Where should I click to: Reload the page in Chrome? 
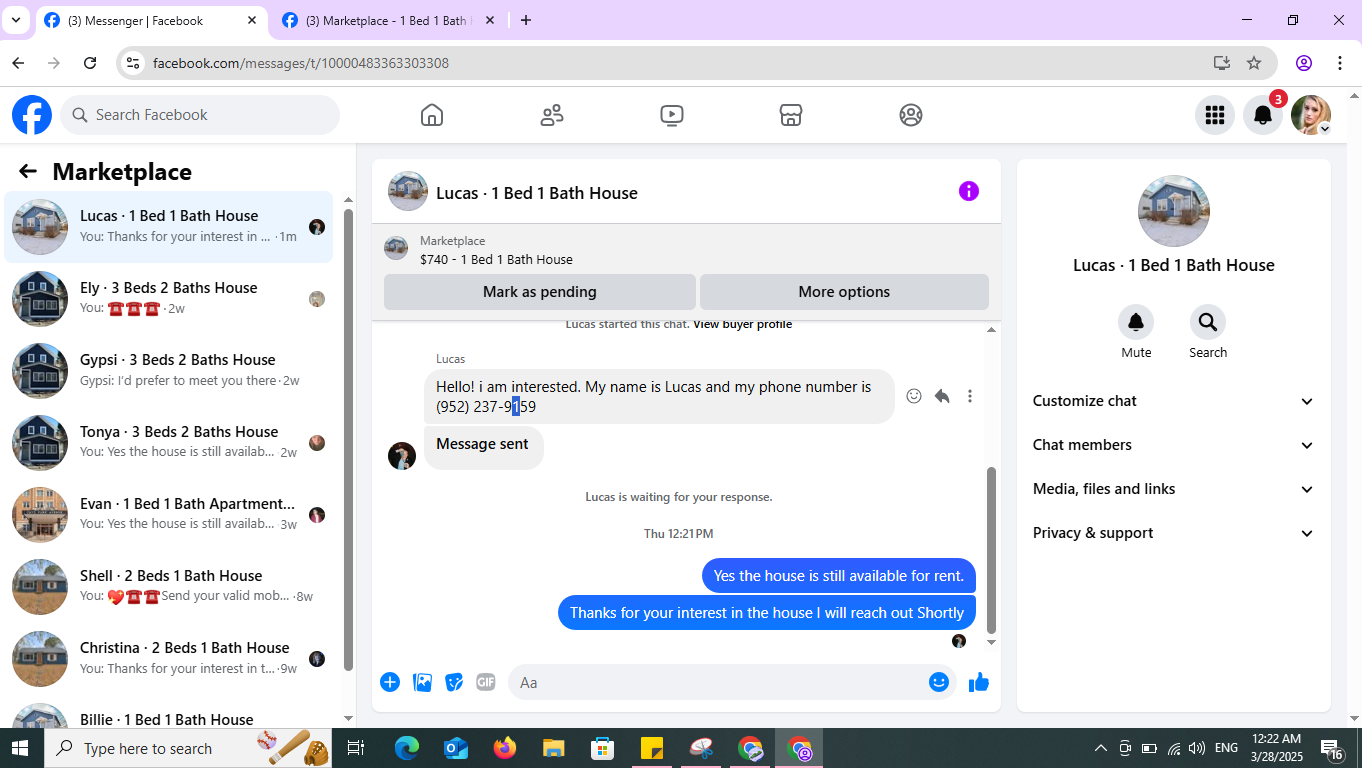pyautogui.click(x=90, y=63)
